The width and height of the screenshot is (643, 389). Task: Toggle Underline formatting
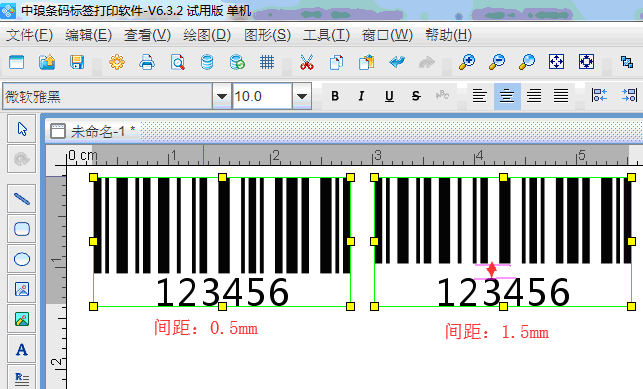coord(389,96)
